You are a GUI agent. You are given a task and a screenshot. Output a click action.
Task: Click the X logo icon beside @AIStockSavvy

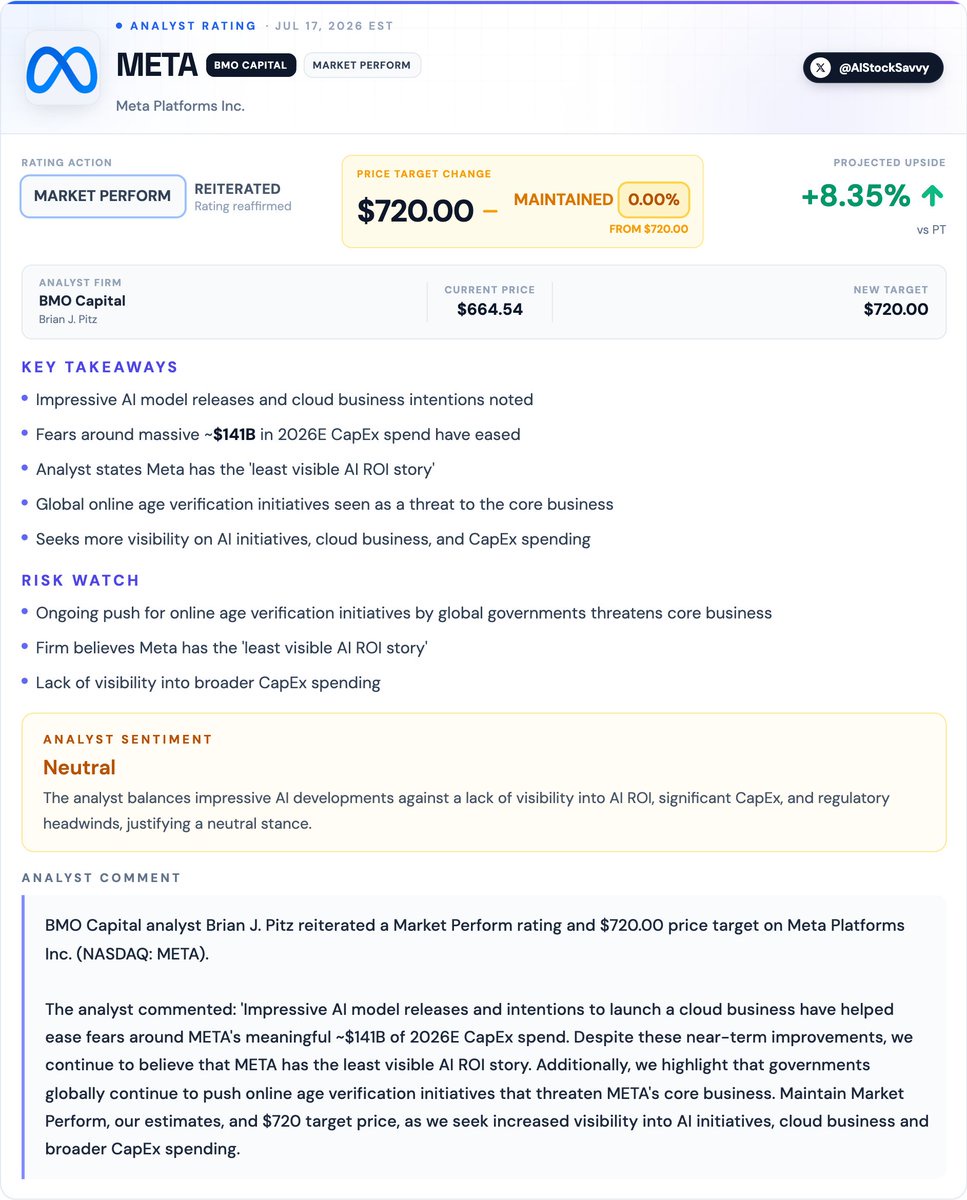coord(821,68)
